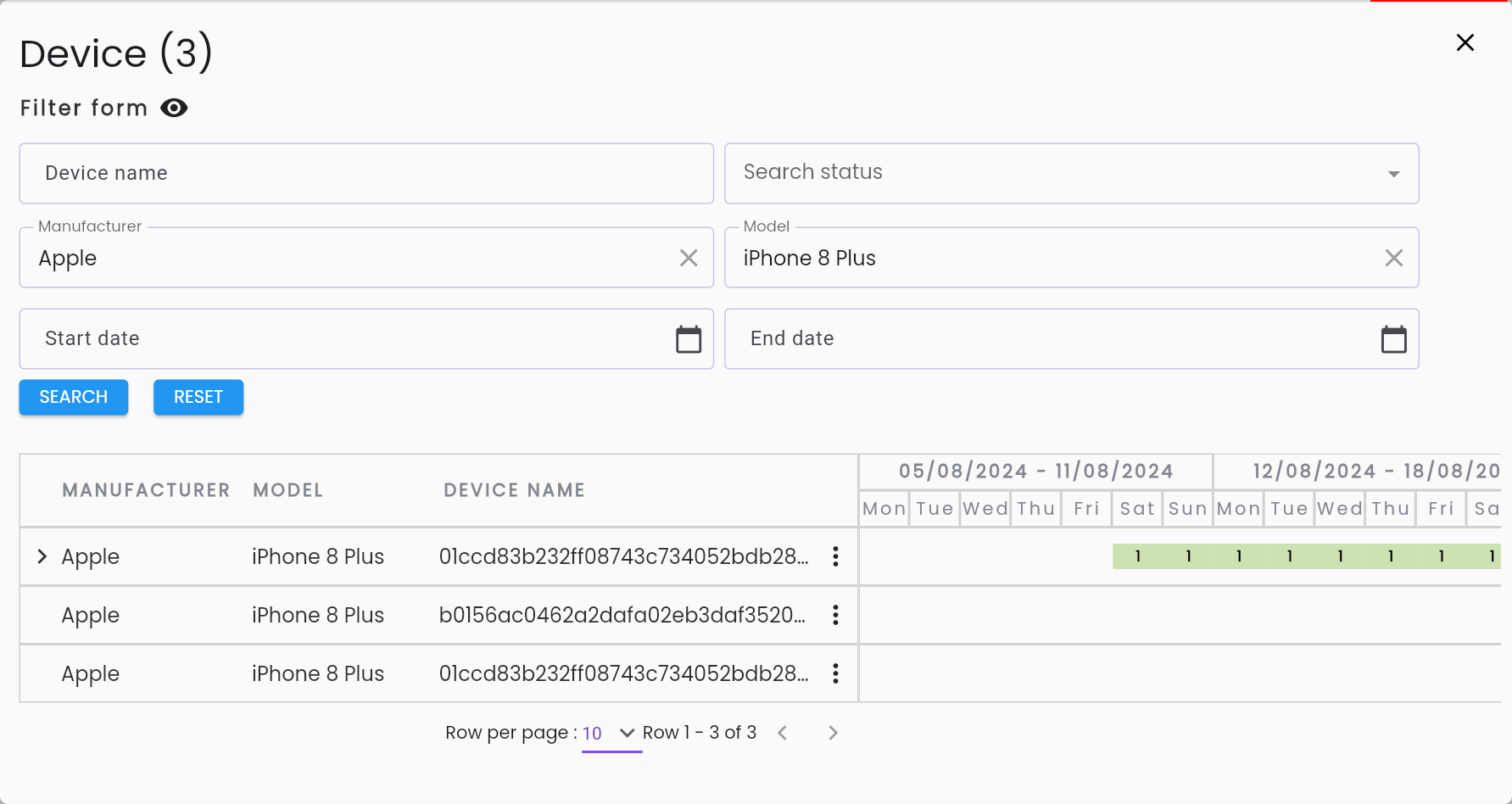Click the 'Device (3)' title
1512x804 pixels.
point(116,53)
